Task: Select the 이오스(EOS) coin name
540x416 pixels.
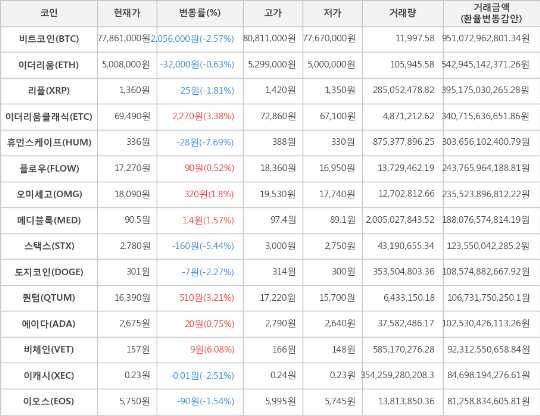Action: (49, 401)
